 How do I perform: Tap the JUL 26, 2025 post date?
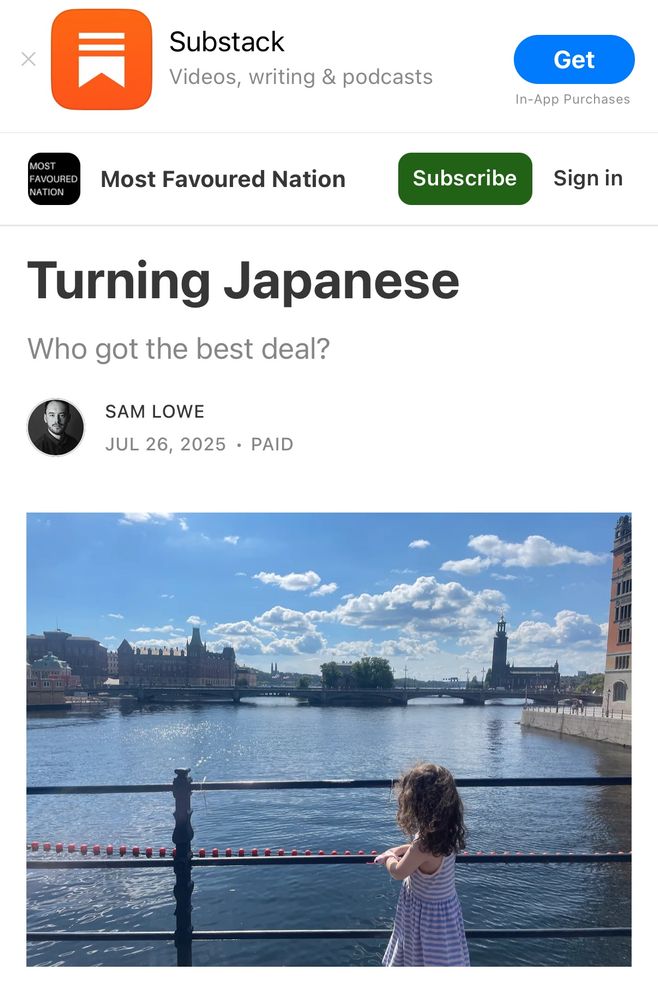166,444
